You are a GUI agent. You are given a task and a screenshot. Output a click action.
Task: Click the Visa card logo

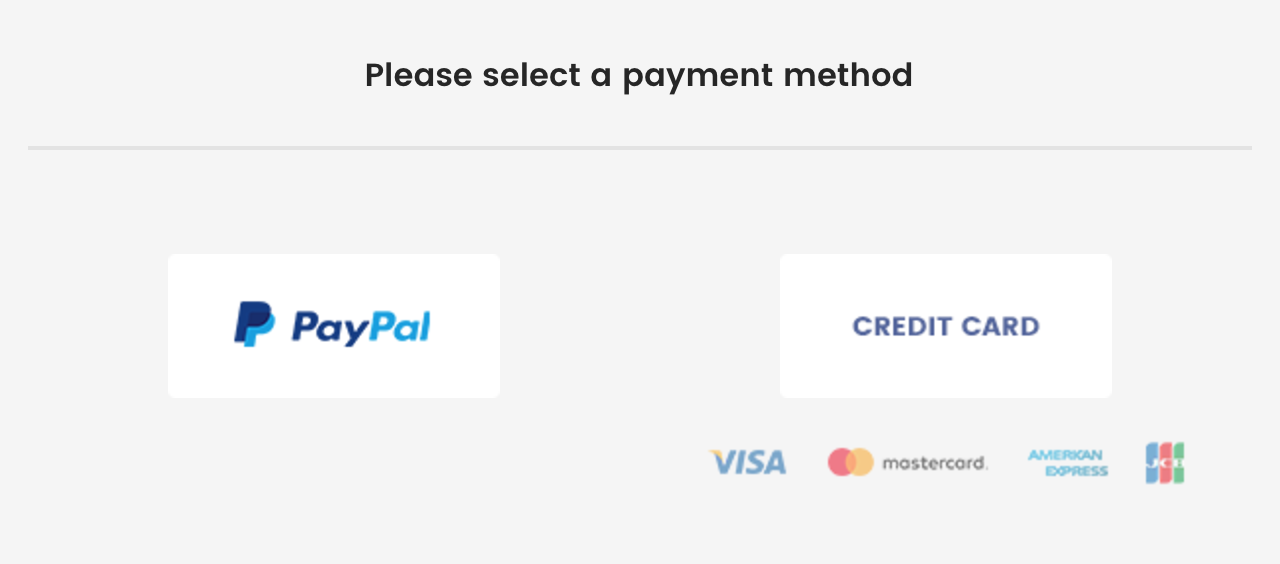click(748, 462)
